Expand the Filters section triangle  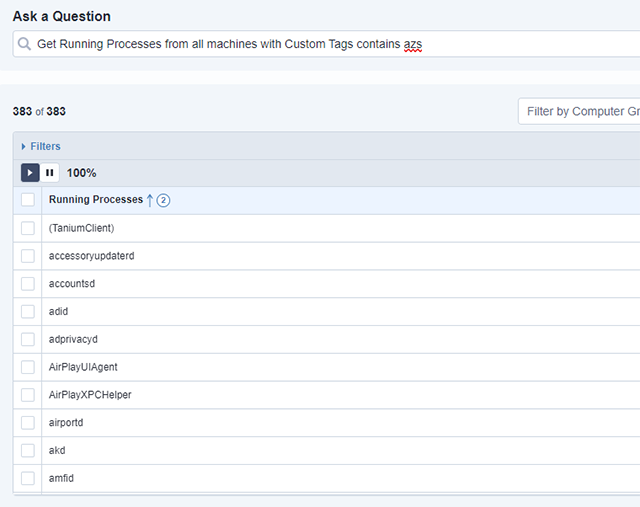coord(24,147)
